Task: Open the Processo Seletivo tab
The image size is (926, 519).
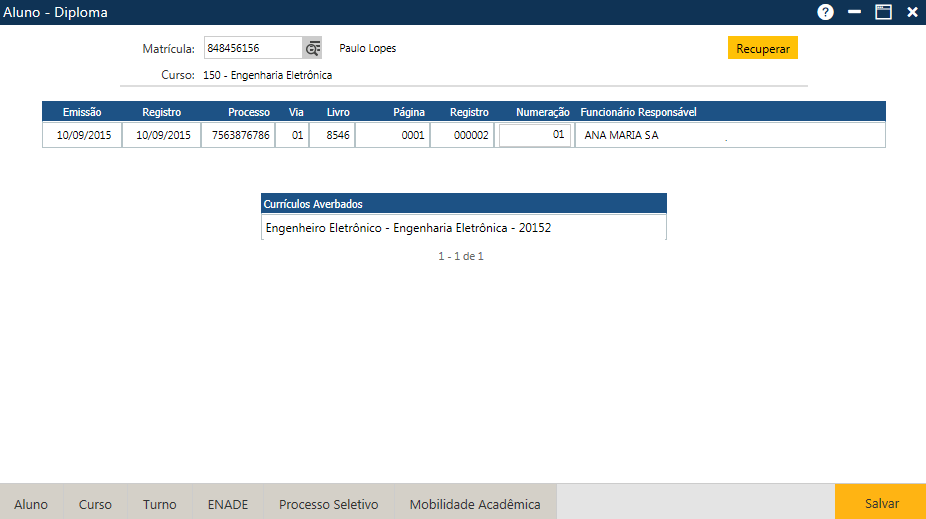Action: (x=328, y=504)
